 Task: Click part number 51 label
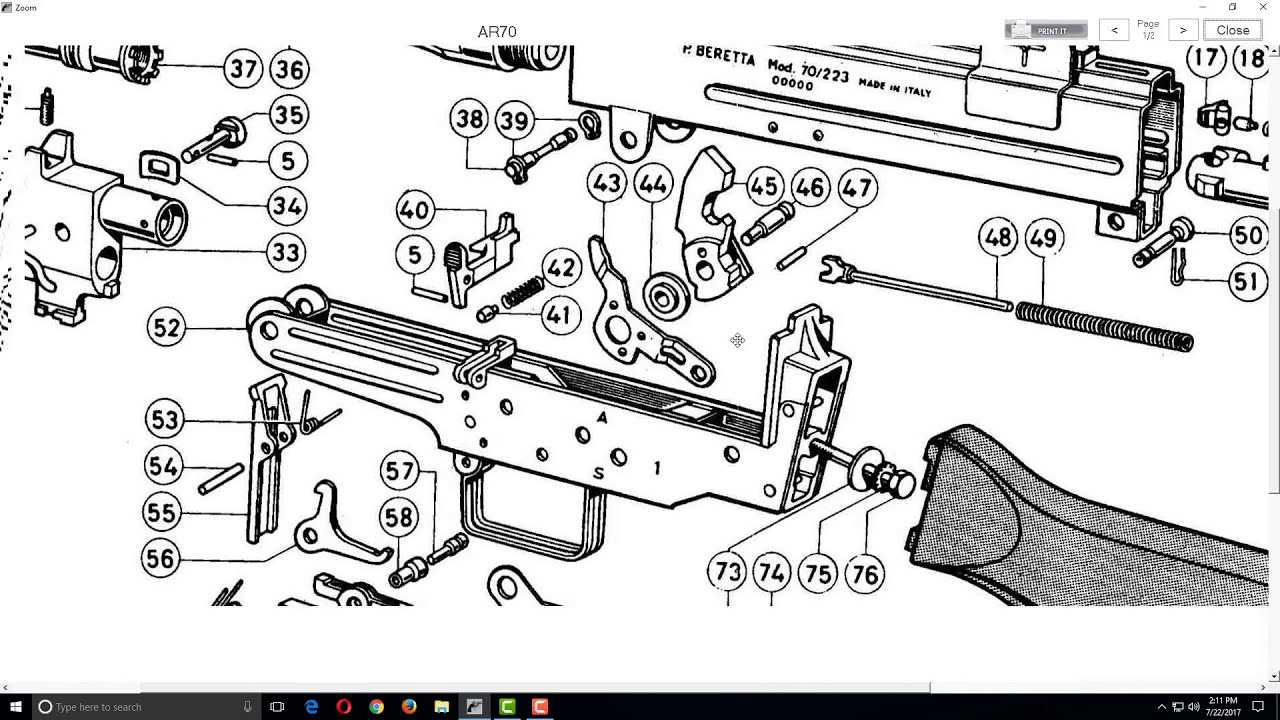pyautogui.click(x=1246, y=282)
